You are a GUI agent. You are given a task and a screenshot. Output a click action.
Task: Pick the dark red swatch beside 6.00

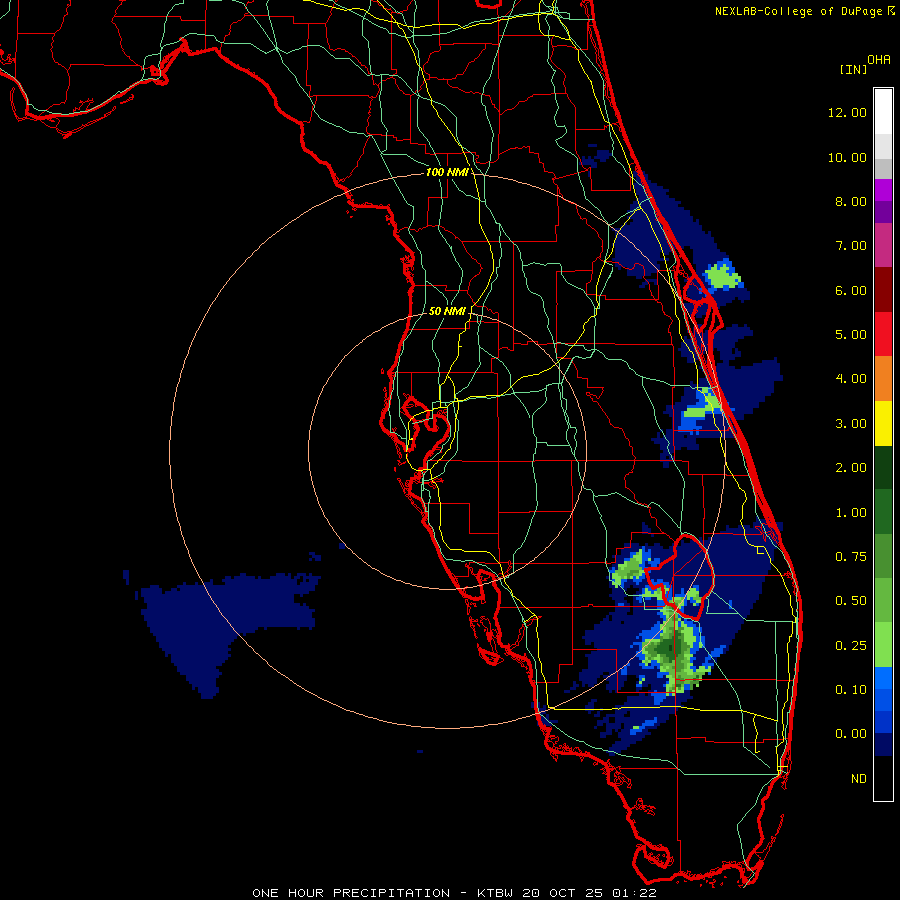tap(883, 290)
